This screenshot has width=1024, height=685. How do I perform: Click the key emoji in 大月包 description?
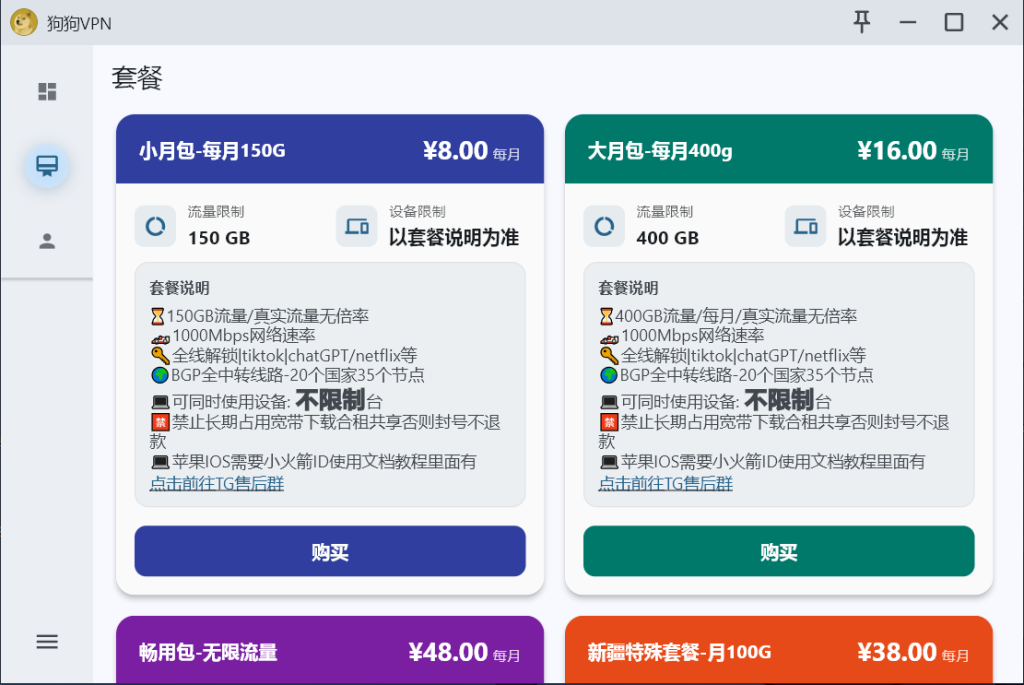(609, 356)
